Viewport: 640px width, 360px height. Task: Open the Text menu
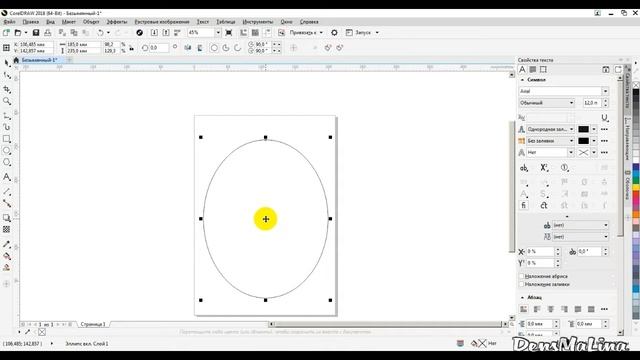(x=203, y=22)
